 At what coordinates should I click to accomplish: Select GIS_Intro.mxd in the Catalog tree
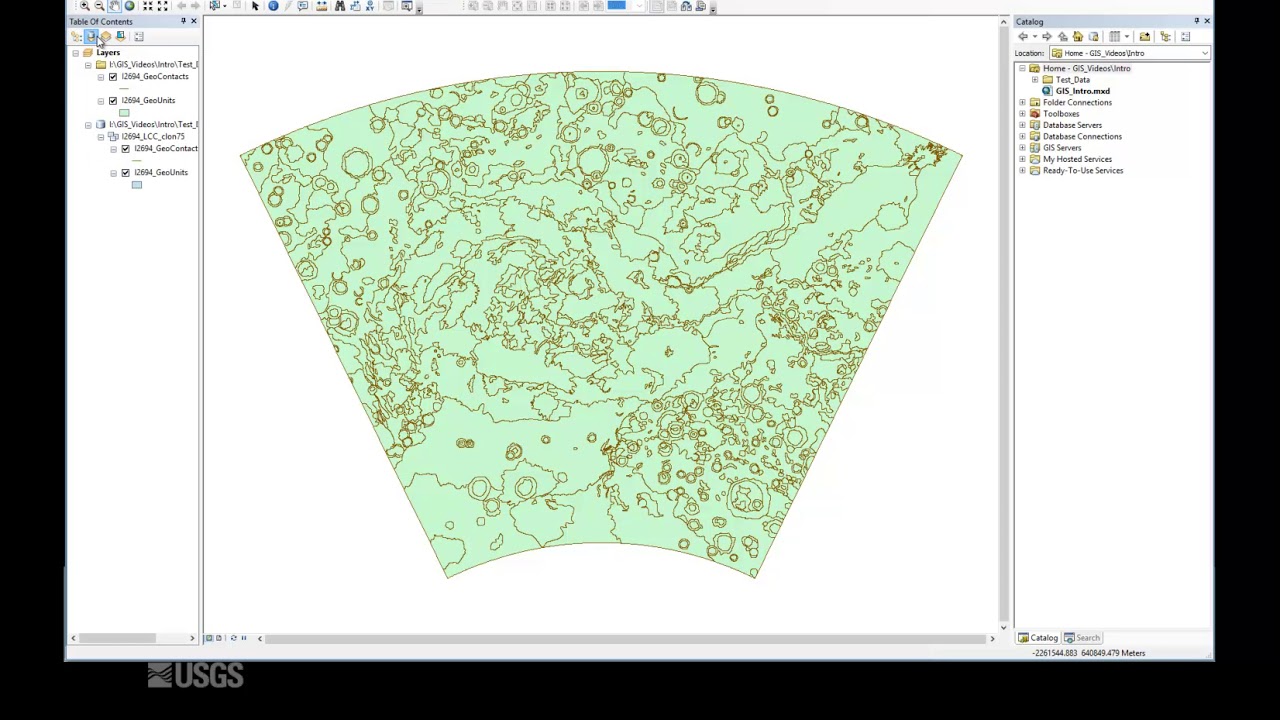coord(1082,91)
